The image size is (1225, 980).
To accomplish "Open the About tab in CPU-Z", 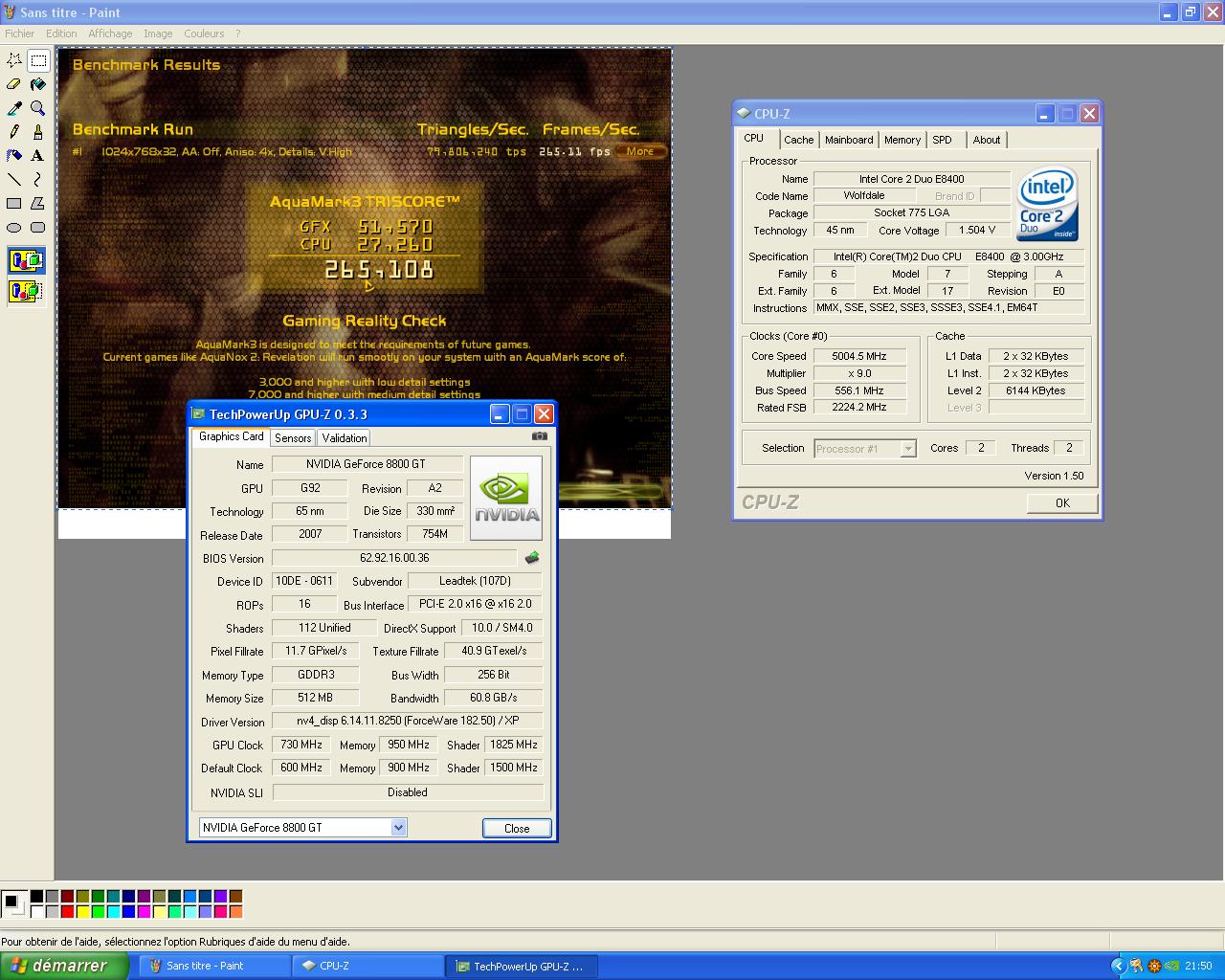I will pos(987,140).
